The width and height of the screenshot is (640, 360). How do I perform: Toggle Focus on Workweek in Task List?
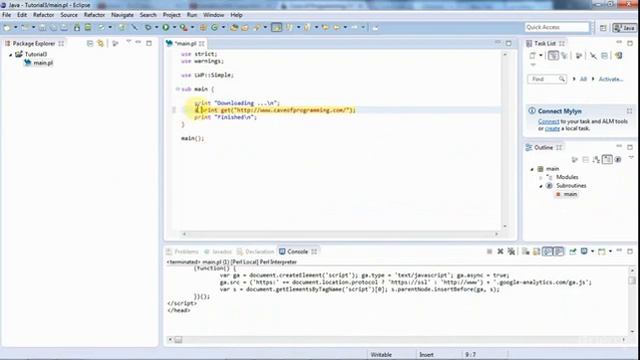coord(579,56)
